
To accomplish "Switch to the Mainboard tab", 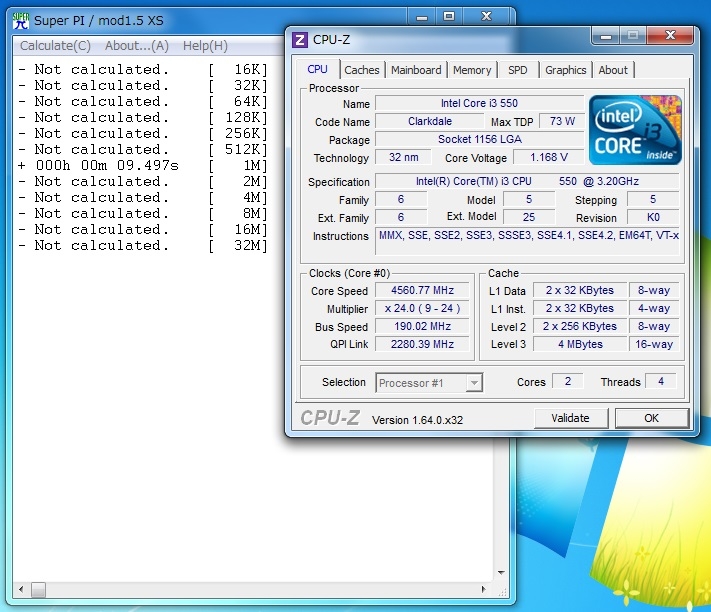I will [416, 70].
